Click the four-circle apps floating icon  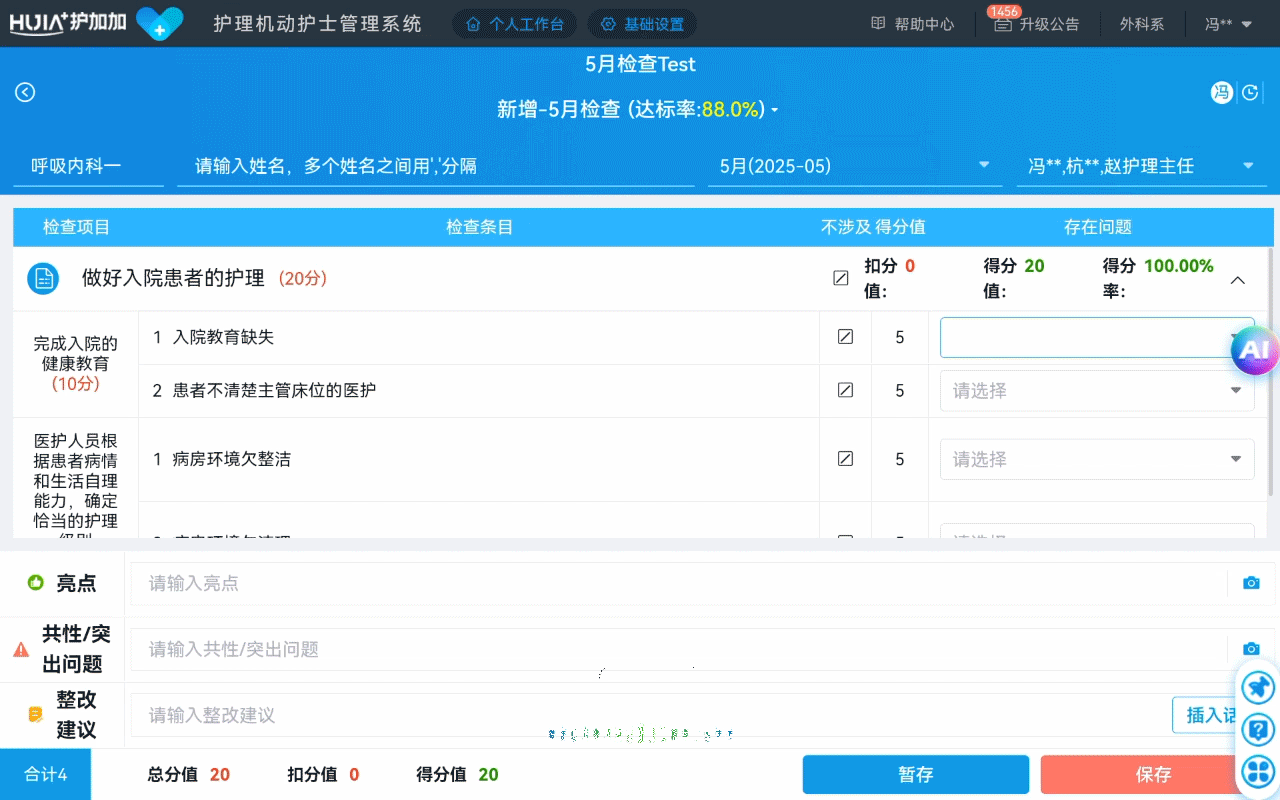1258,772
